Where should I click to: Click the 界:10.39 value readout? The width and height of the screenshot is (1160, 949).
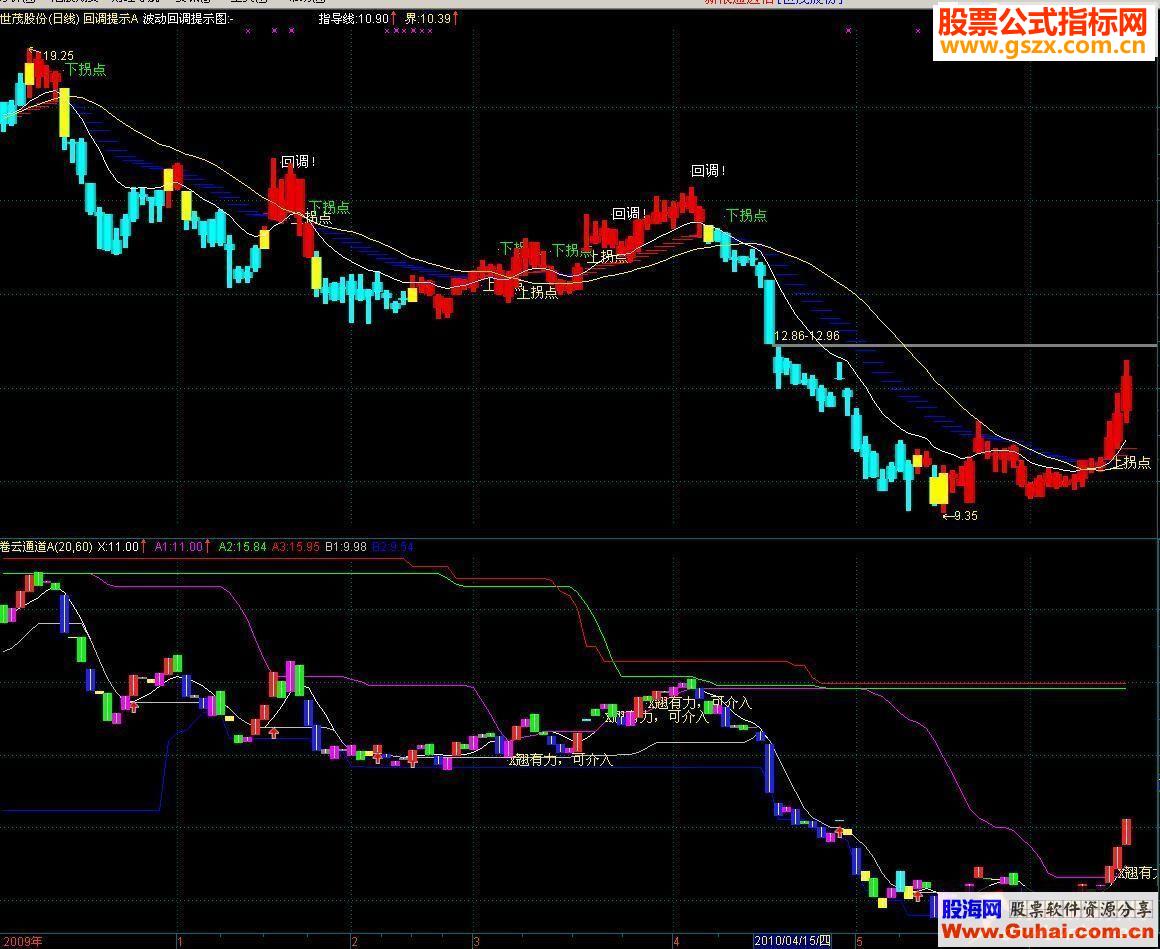click(428, 18)
